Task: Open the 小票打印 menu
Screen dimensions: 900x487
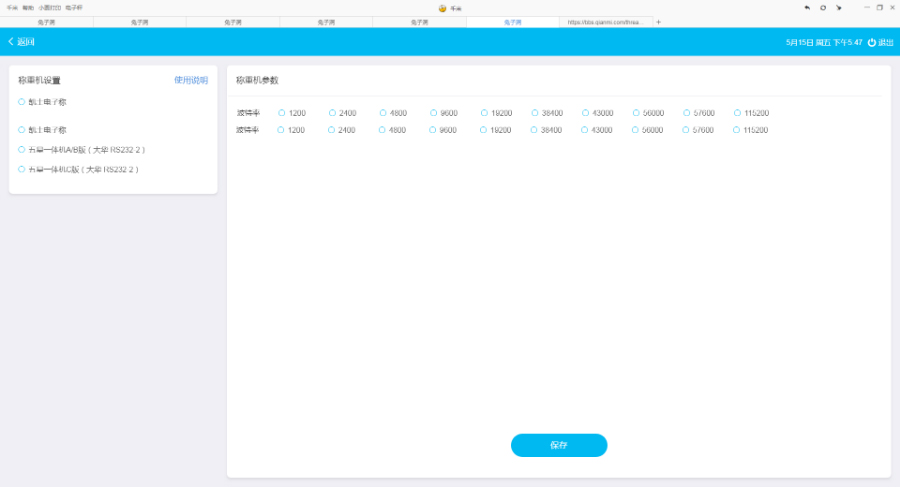Action: (x=50, y=7)
